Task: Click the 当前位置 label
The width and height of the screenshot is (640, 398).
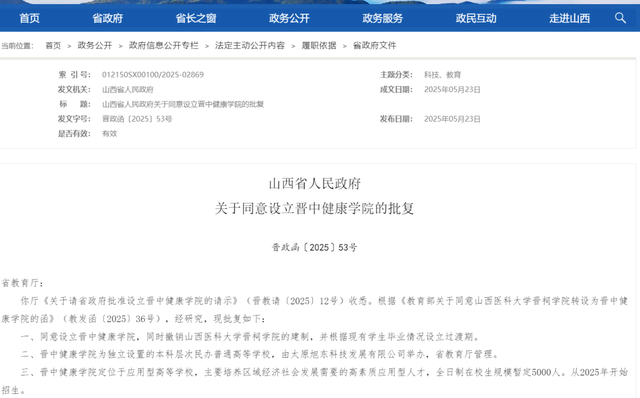Action: (18, 45)
